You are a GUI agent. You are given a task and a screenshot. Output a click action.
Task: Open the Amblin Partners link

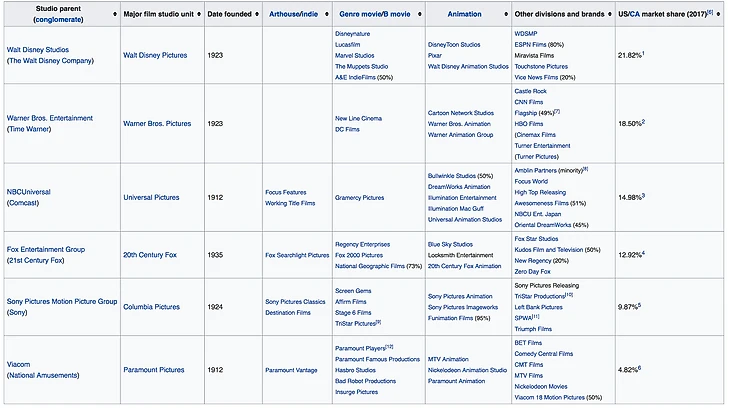(x=535, y=170)
